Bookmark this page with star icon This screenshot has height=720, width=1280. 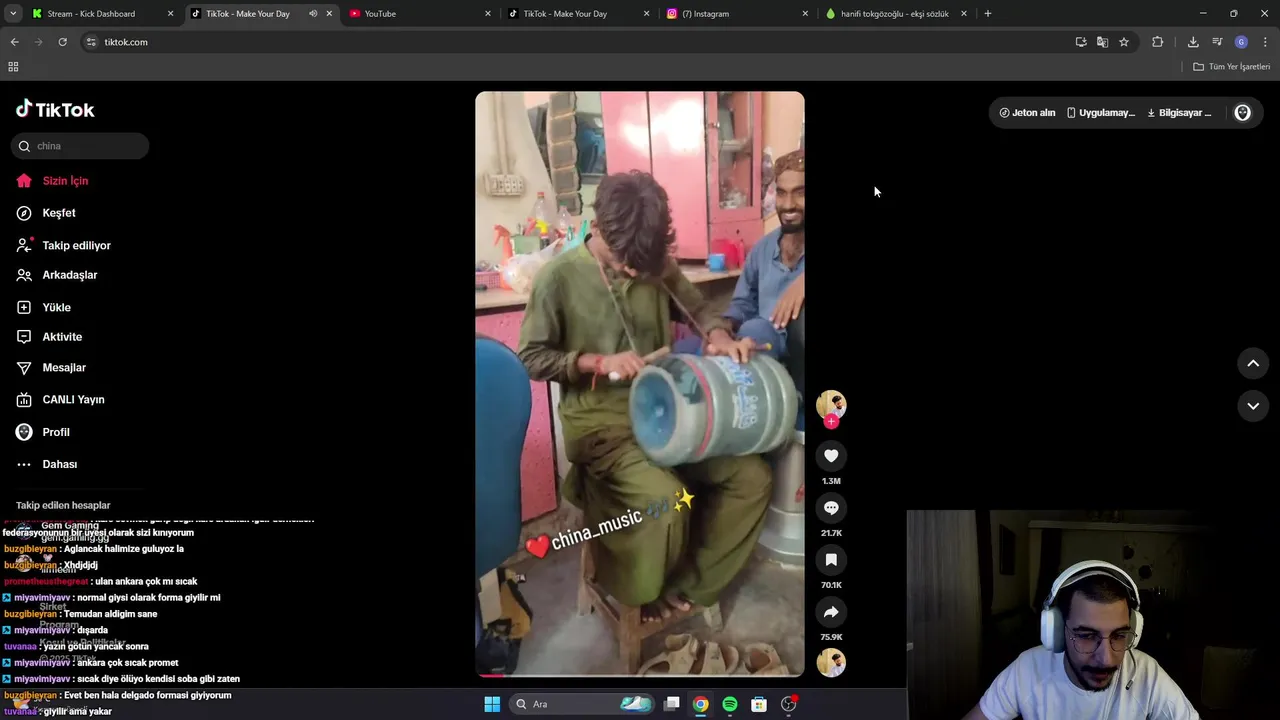coord(1124,42)
